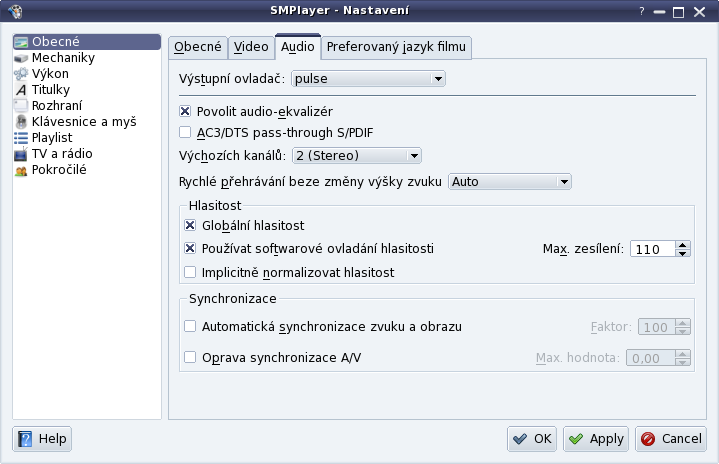719x464 pixels.
Task: Switch to the Video tab
Action: (x=251, y=47)
